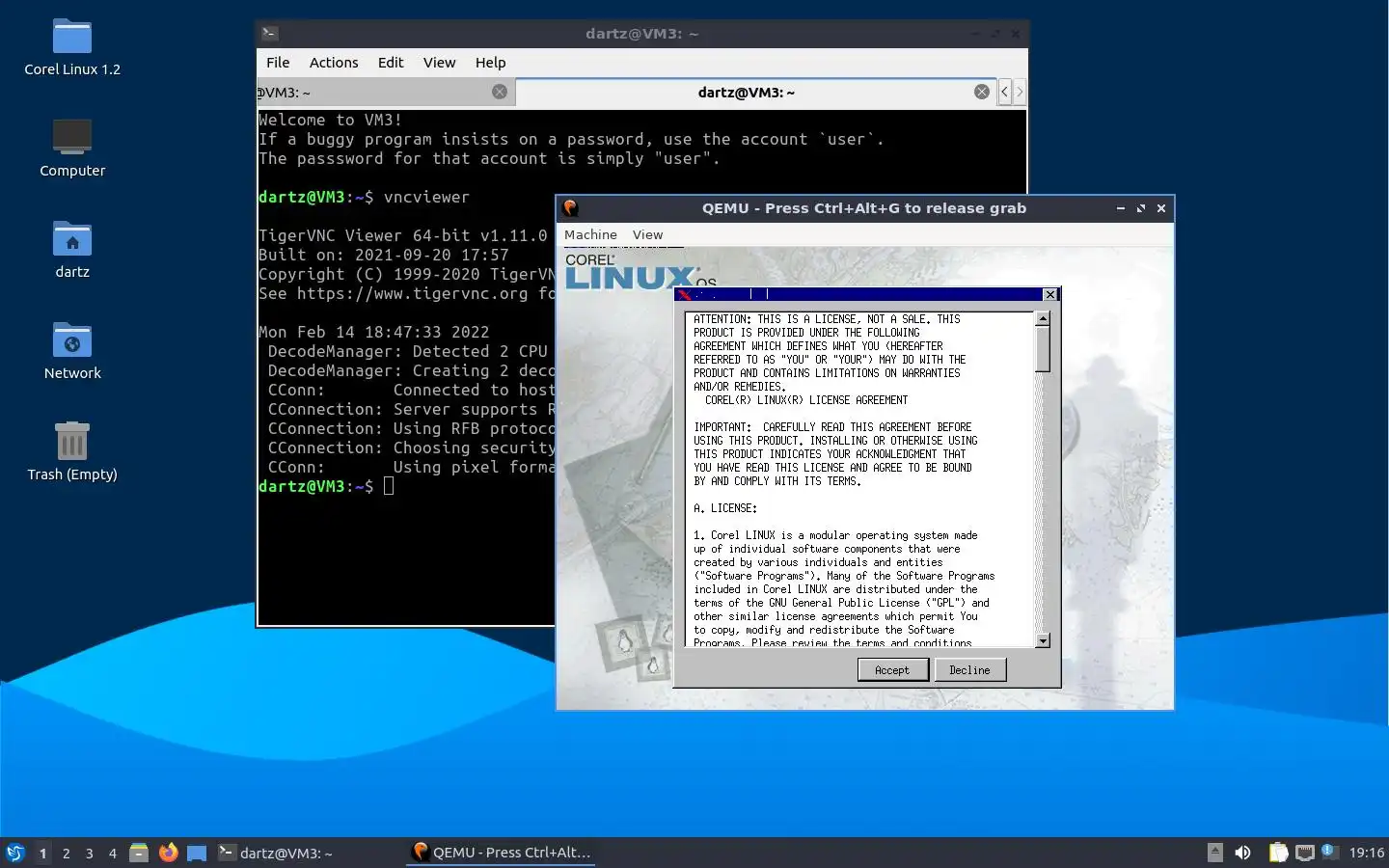Screen dimensions: 1389x868
Task: Activate the QEMU taskbar entry
Action: pos(502,853)
